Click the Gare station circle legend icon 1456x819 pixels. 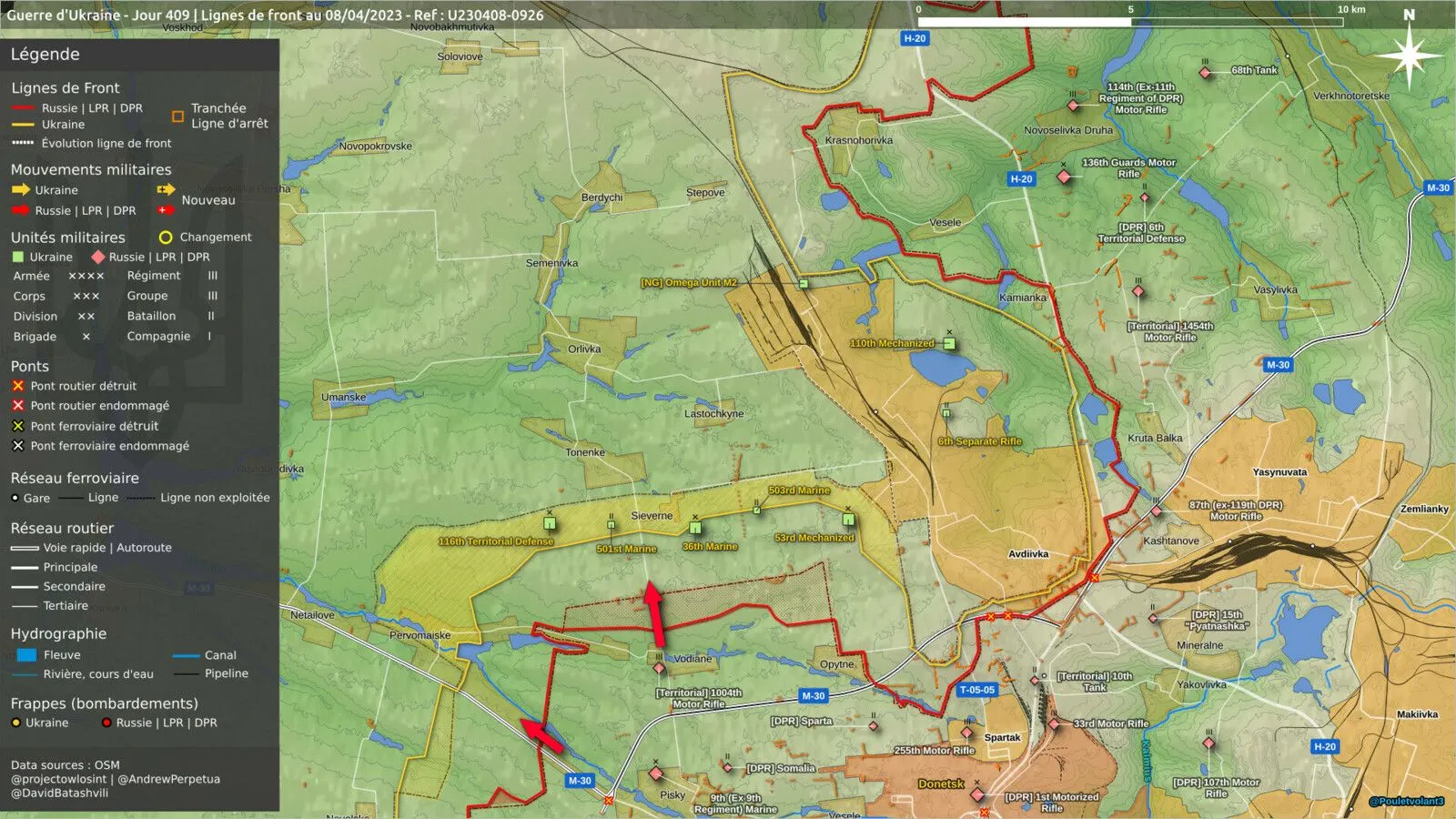tap(15, 498)
